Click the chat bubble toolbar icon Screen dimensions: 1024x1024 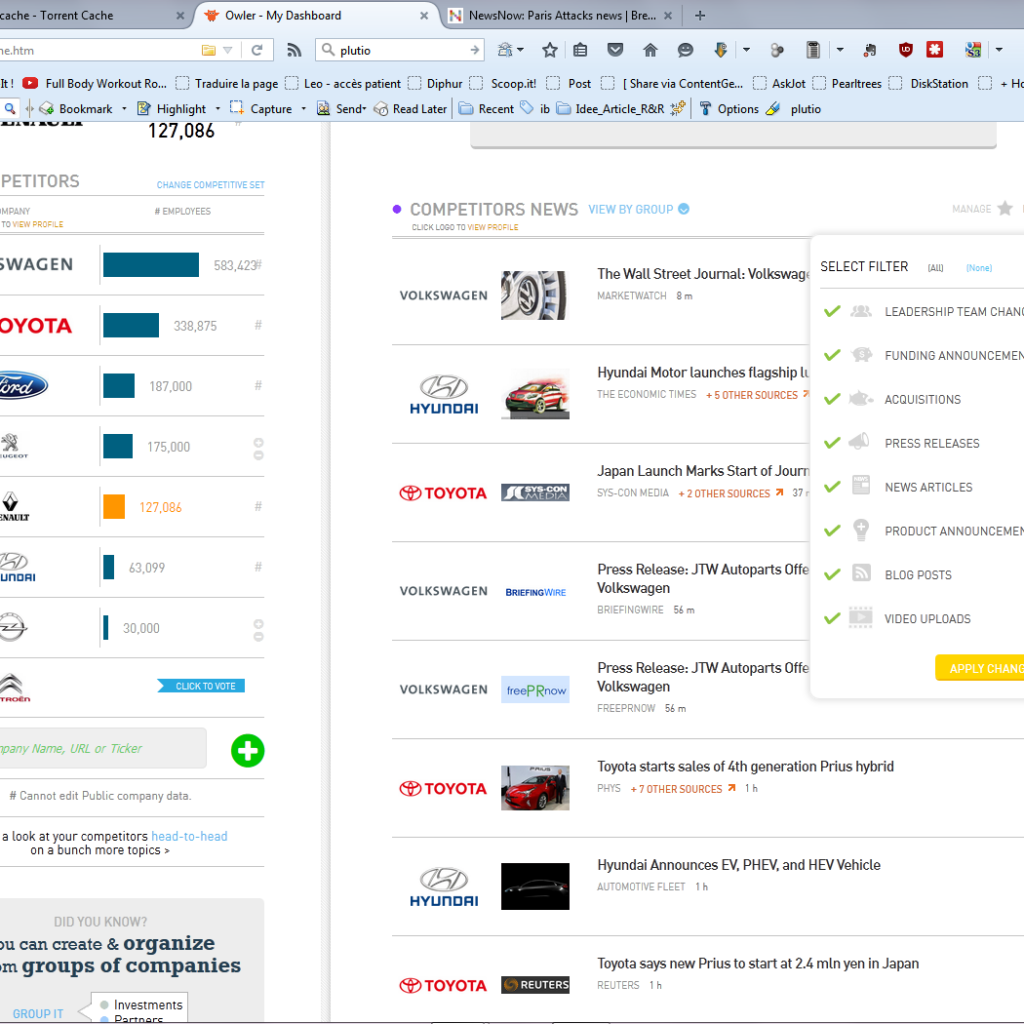tap(685, 50)
